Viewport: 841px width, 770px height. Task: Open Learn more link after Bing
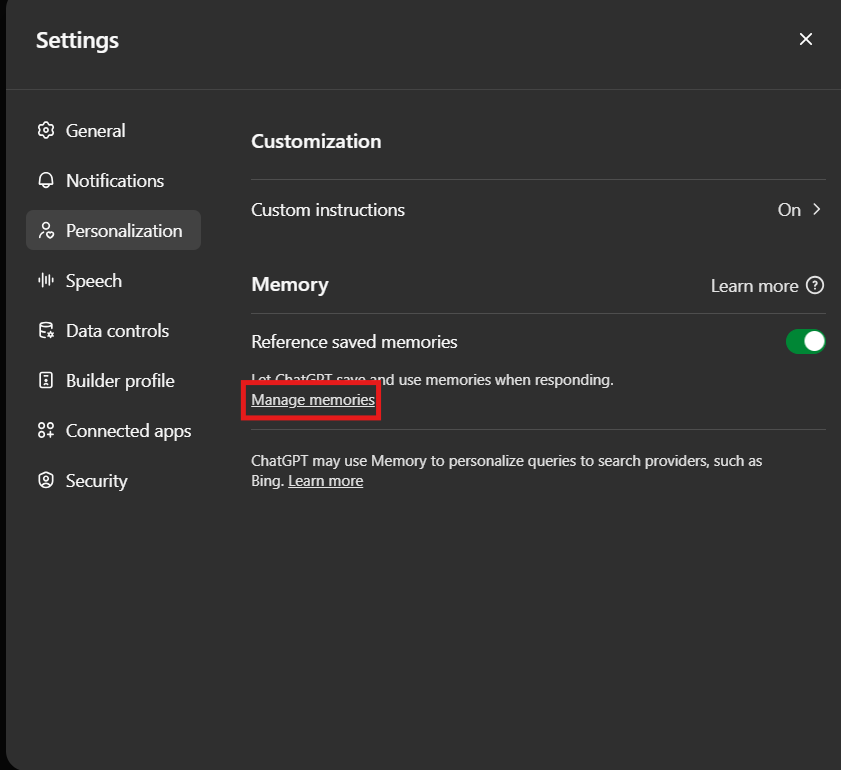pyautogui.click(x=325, y=481)
